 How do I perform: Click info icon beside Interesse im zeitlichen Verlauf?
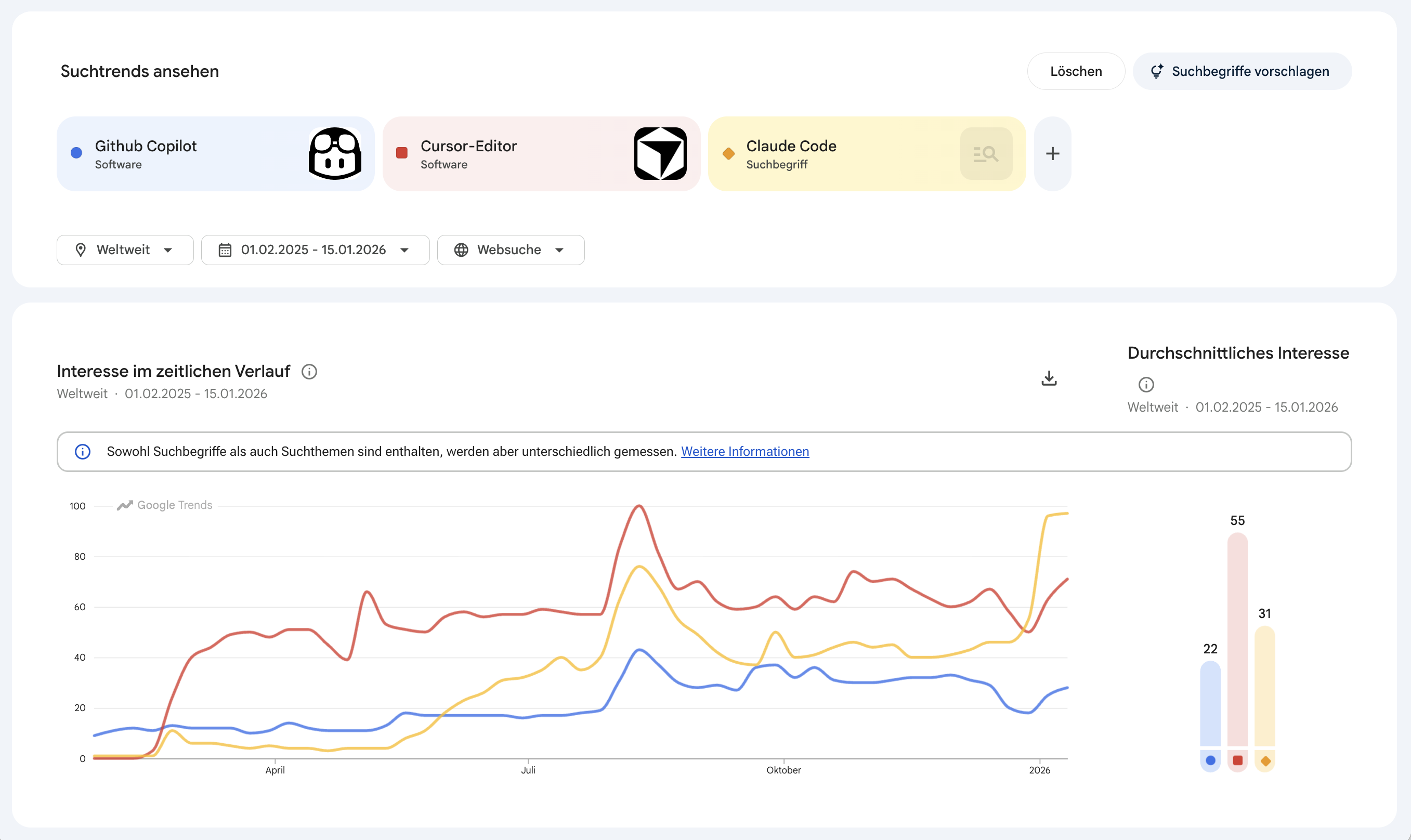pos(309,371)
